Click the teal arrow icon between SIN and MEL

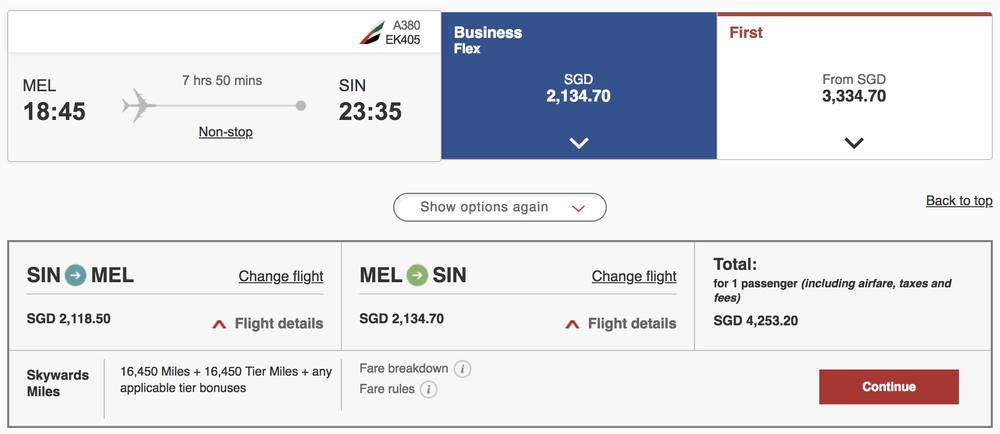pos(76,275)
